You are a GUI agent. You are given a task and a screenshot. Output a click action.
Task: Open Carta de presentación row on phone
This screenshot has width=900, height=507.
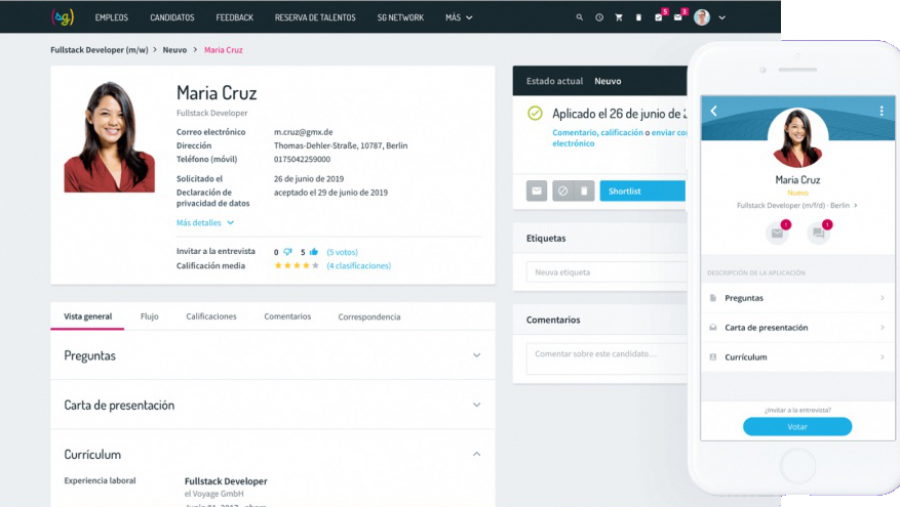798,327
